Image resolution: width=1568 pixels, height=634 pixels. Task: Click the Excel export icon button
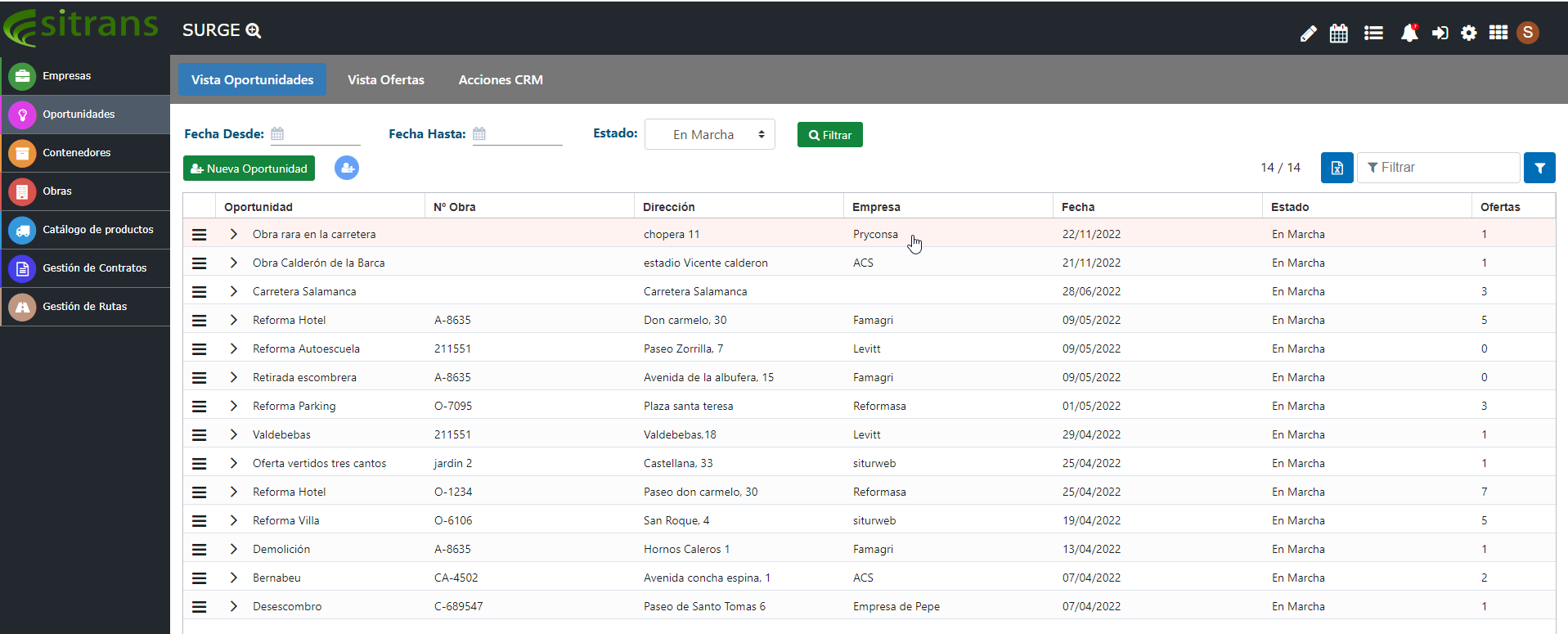point(1337,168)
